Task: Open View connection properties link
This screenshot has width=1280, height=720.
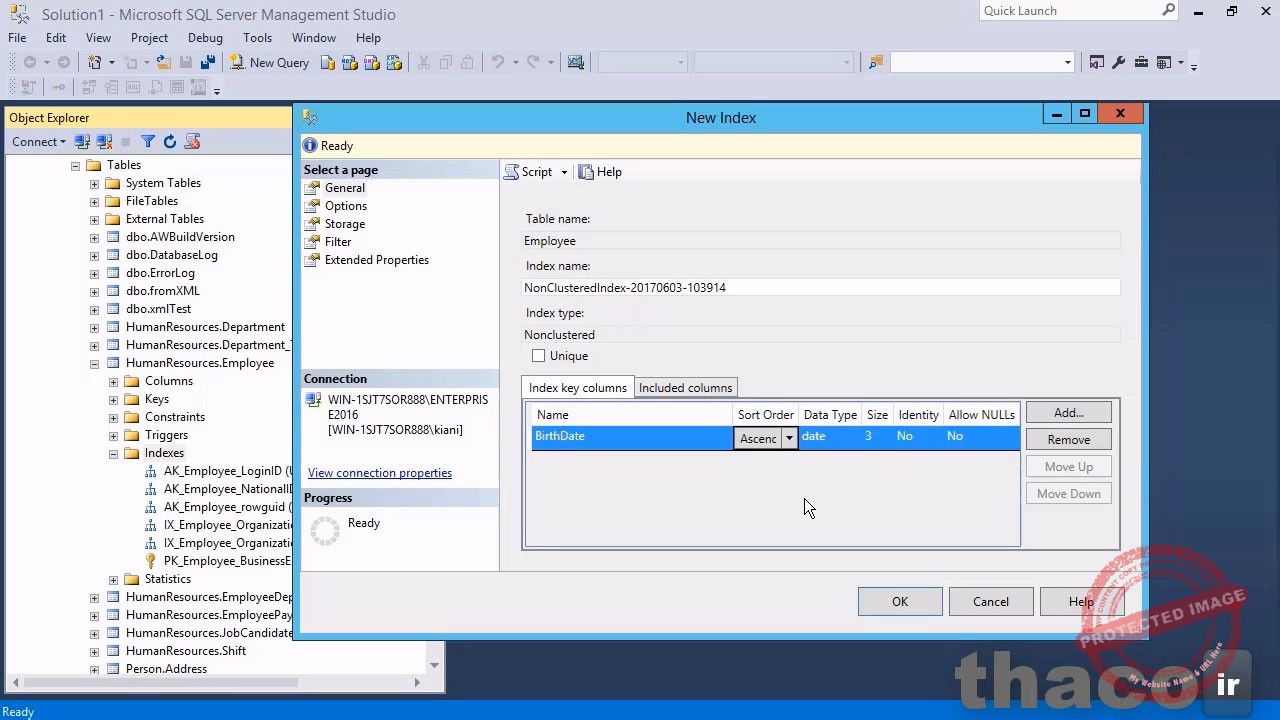Action: tap(380, 473)
